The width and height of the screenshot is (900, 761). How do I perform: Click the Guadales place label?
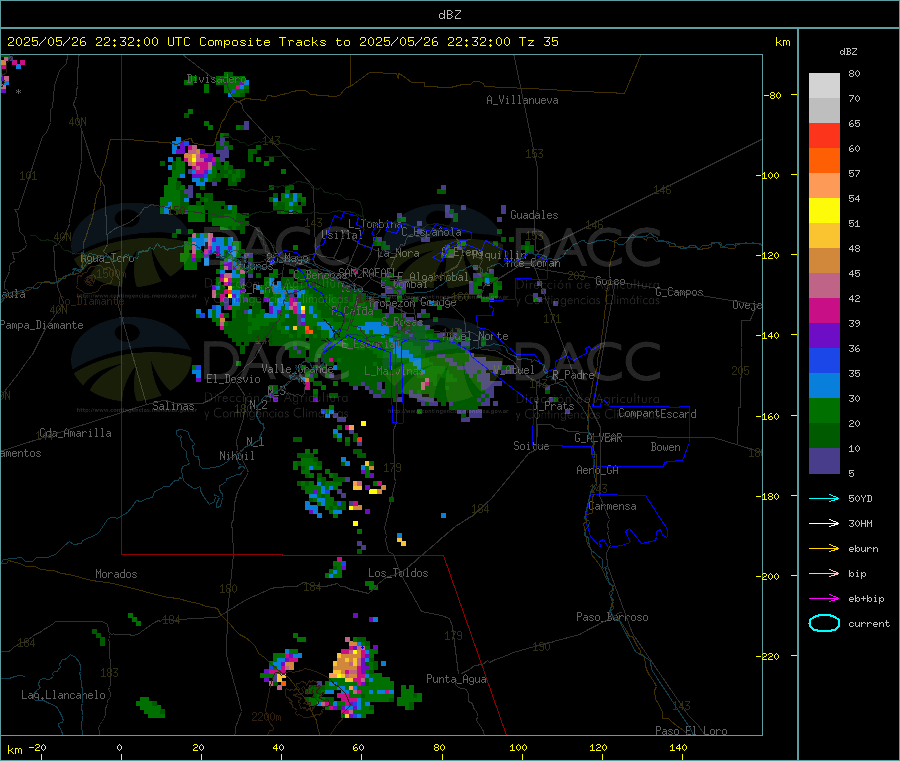[x=534, y=215]
